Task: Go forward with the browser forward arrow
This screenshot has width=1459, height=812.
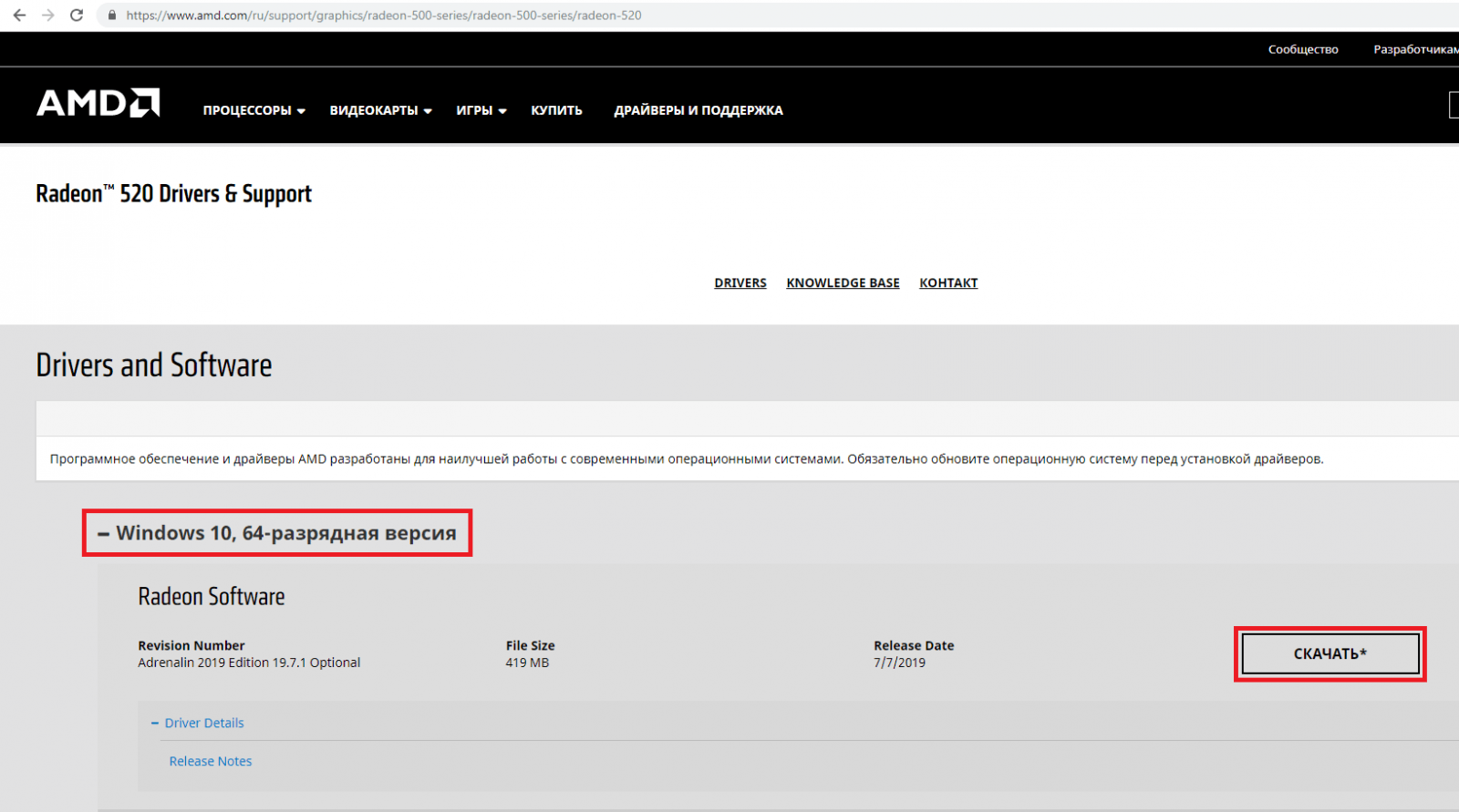Action: pos(48,15)
